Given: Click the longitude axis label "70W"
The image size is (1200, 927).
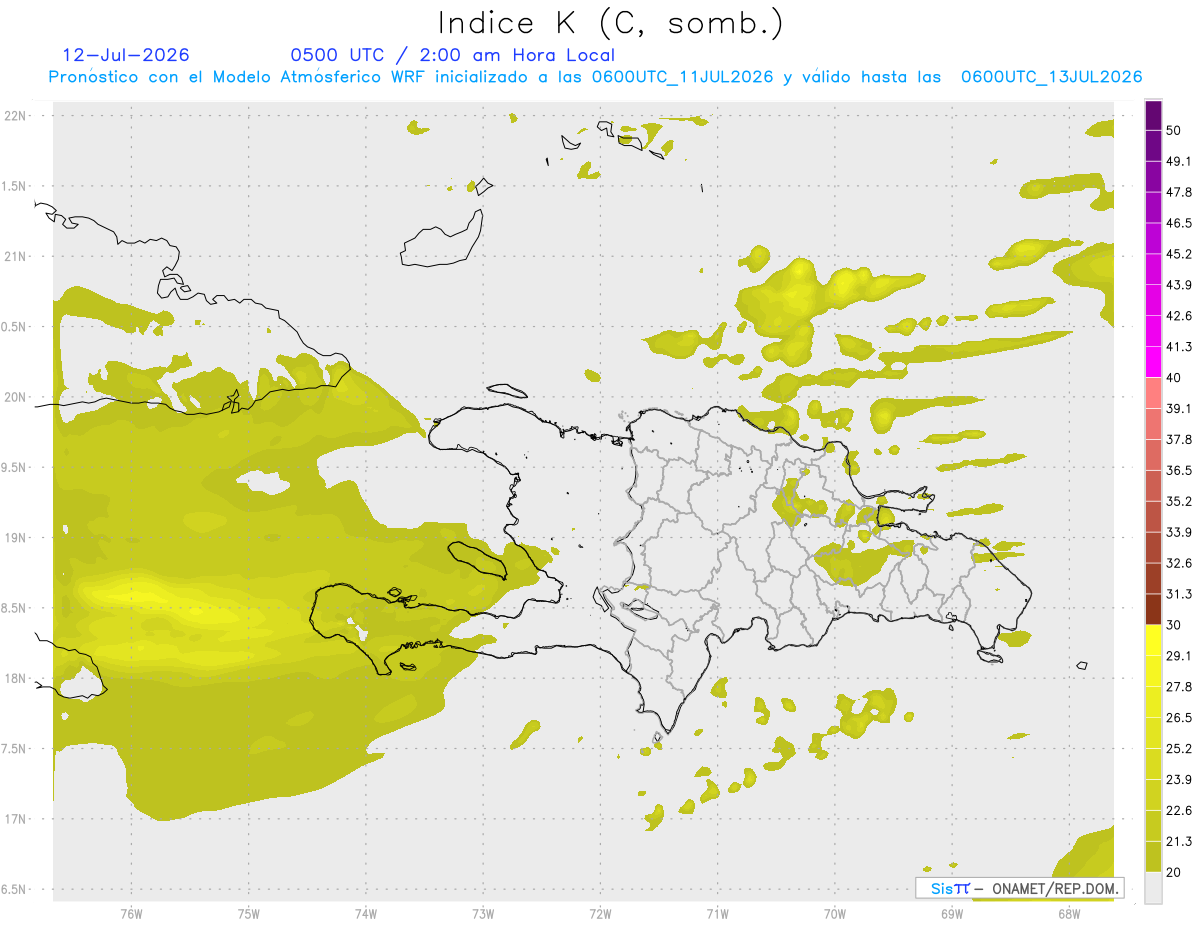Looking at the screenshot, I should pyautogui.click(x=835, y=913).
